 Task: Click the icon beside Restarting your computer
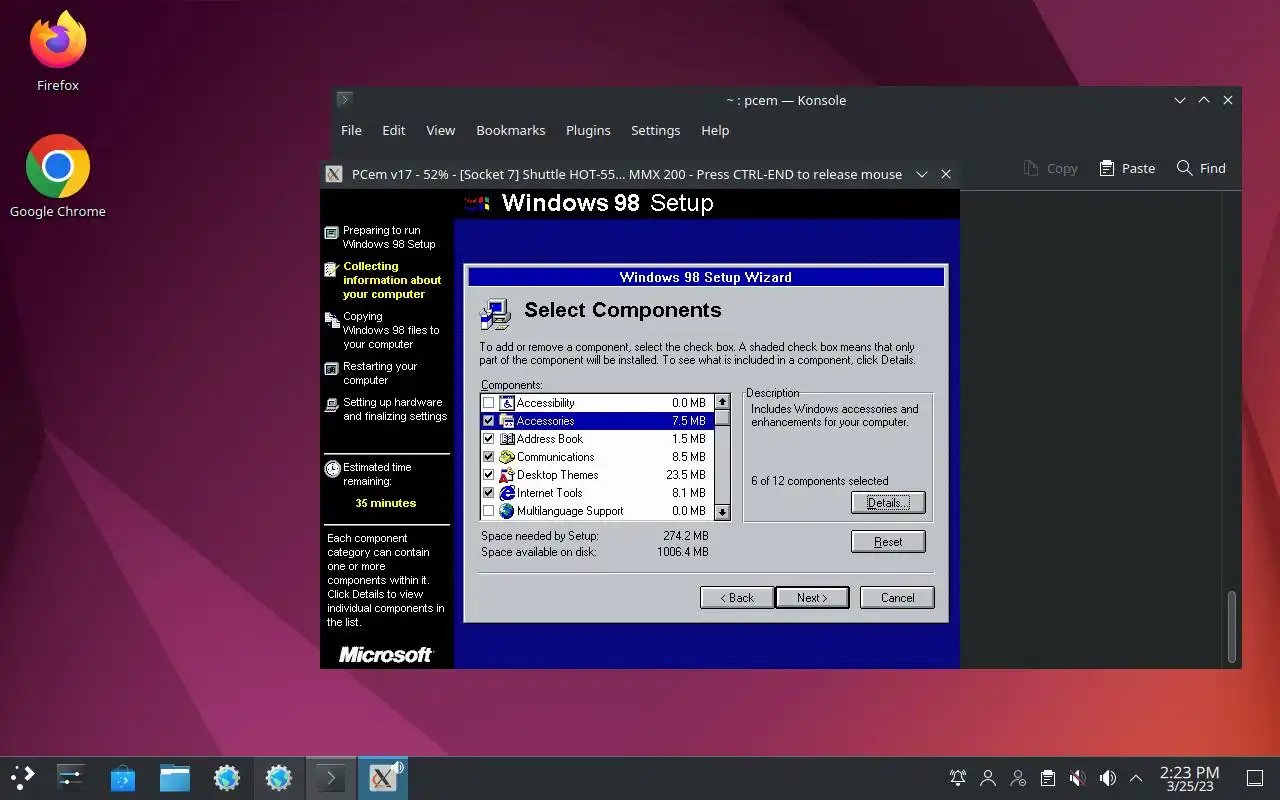click(332, 369)
